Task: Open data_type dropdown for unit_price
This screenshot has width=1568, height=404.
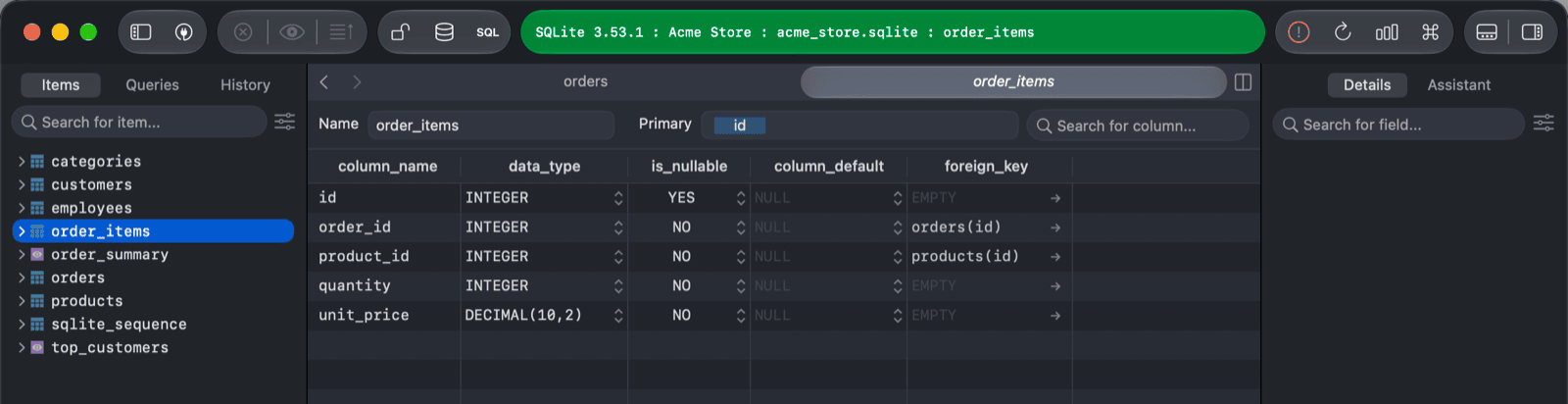Action: pos(618,316)
